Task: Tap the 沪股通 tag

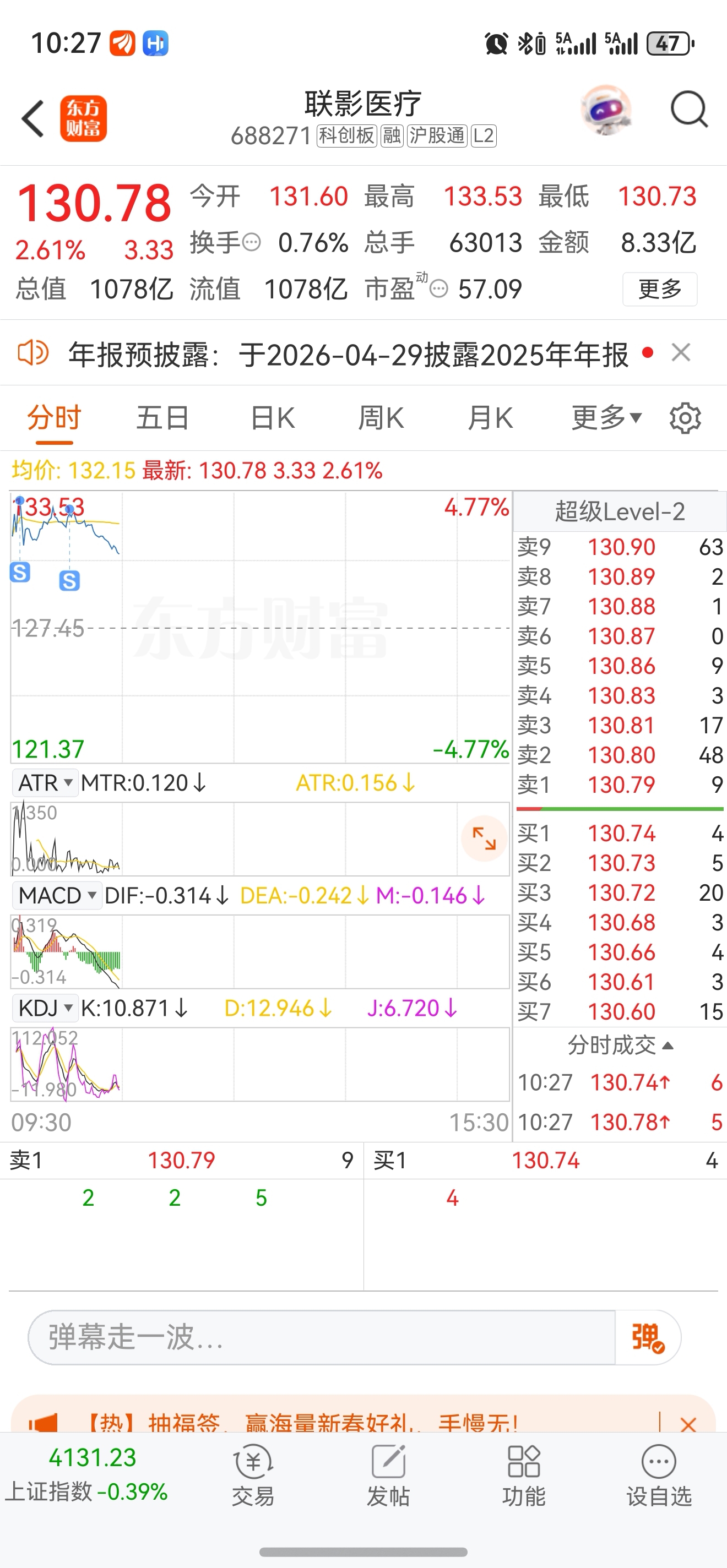Action: coord(437,135)
